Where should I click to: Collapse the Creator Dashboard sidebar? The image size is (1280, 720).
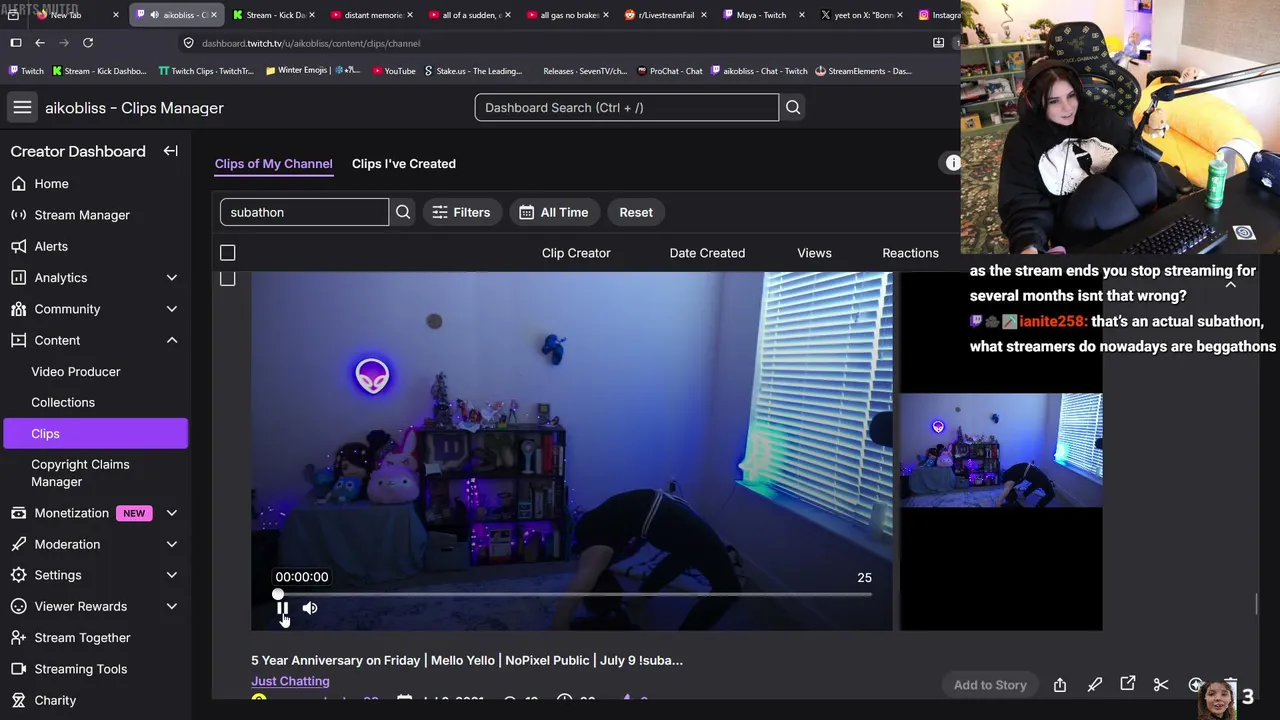pyautogui.click(x=171, y=151)
